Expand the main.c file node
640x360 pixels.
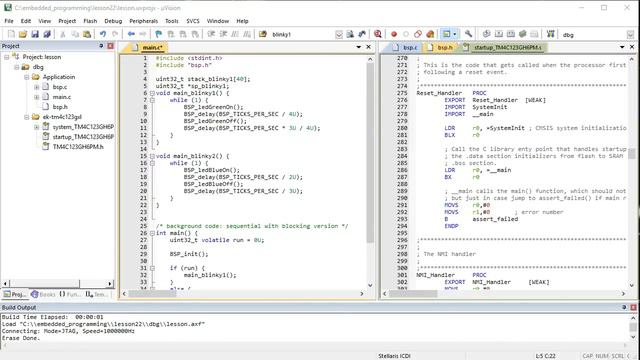(x=36, y=97)
